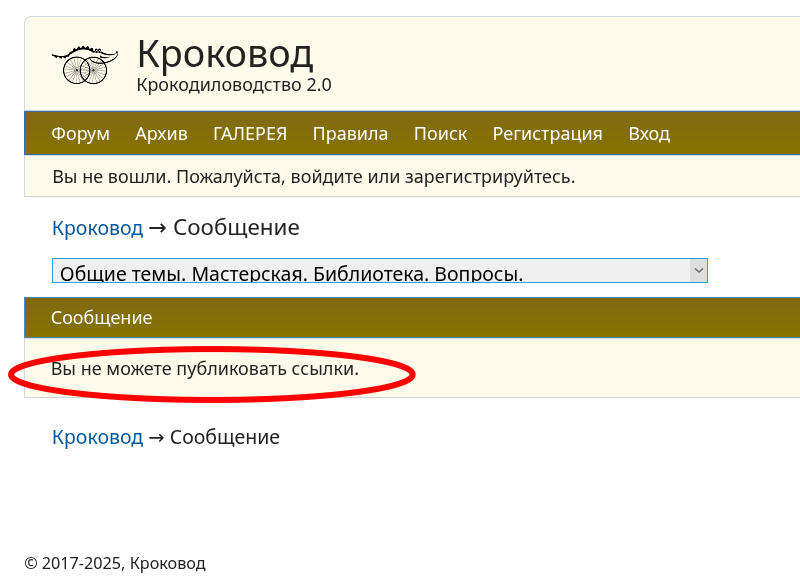Select Правила in the navigation bar
The height and width of the screenshot is (588, 800).
click(350, 134)
